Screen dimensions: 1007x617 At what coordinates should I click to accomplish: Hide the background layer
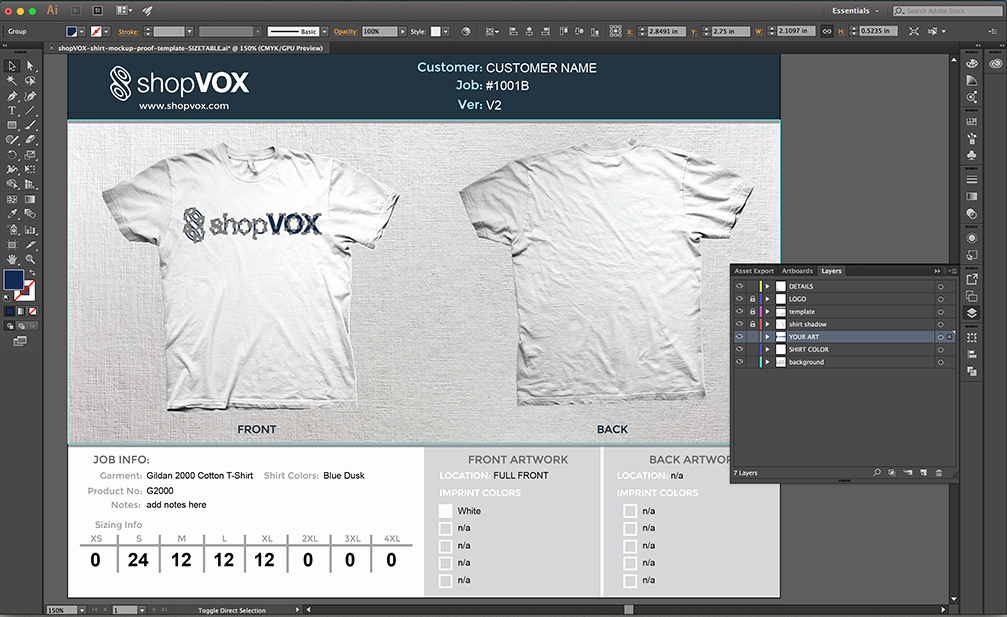(x=739, y=362)
